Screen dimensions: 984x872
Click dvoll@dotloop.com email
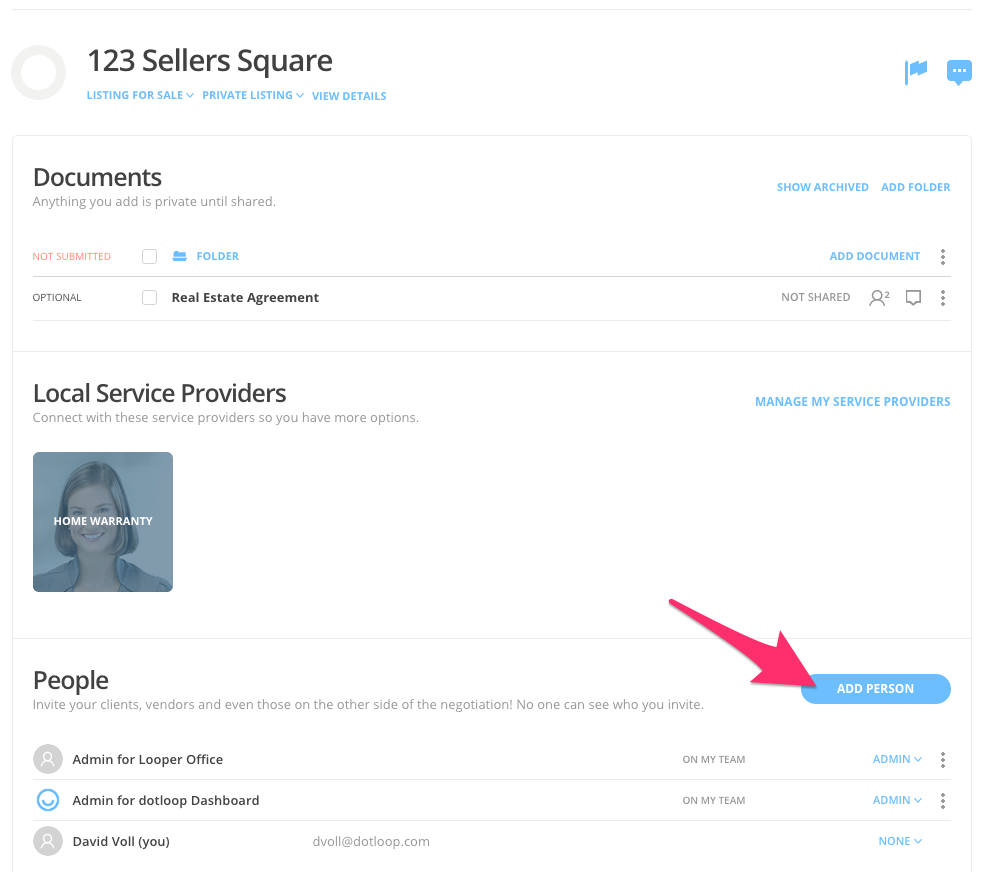(x=371, y=841)
